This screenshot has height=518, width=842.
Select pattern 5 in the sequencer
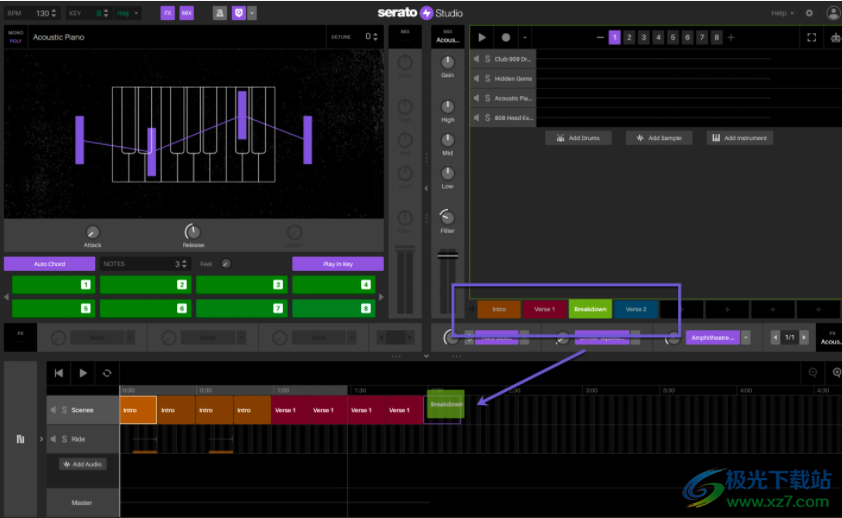[x=673, y=37]
